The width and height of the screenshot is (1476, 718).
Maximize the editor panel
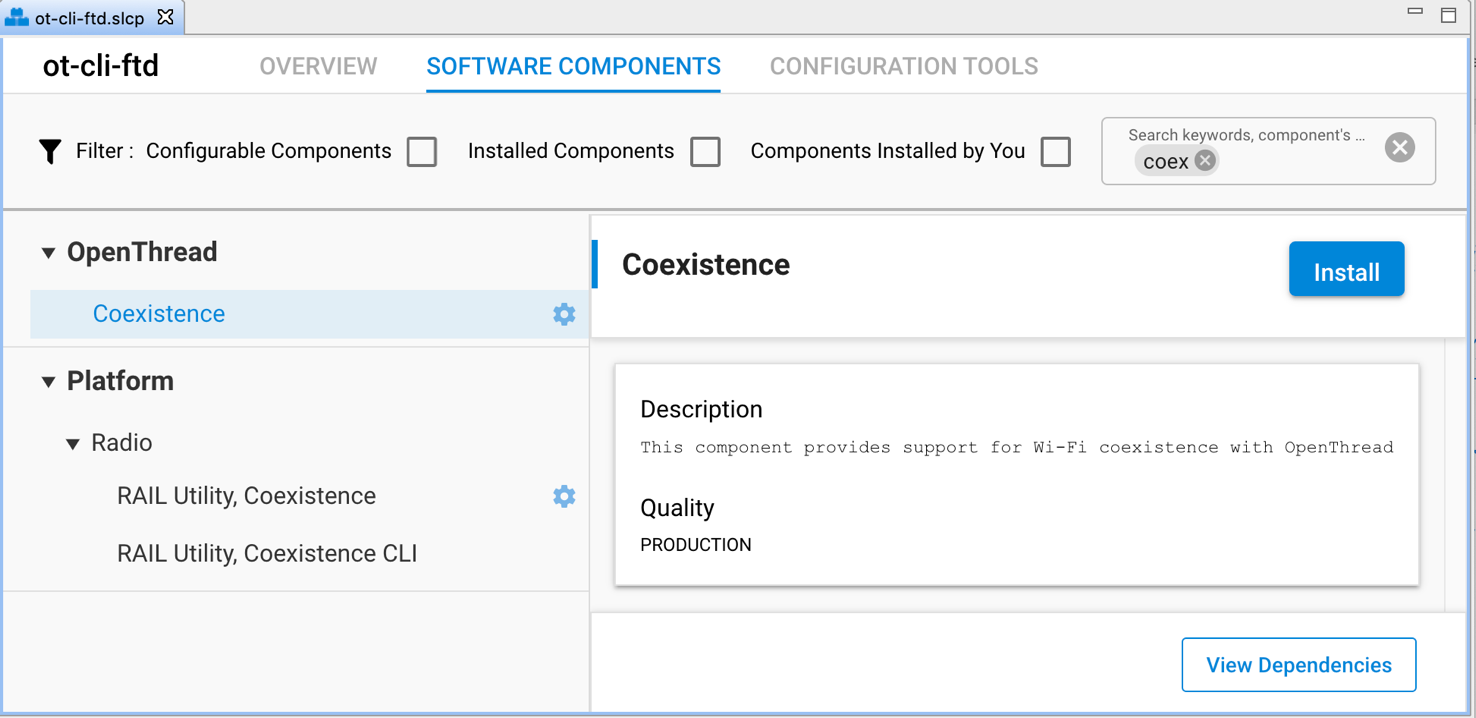click(1448, 14)
